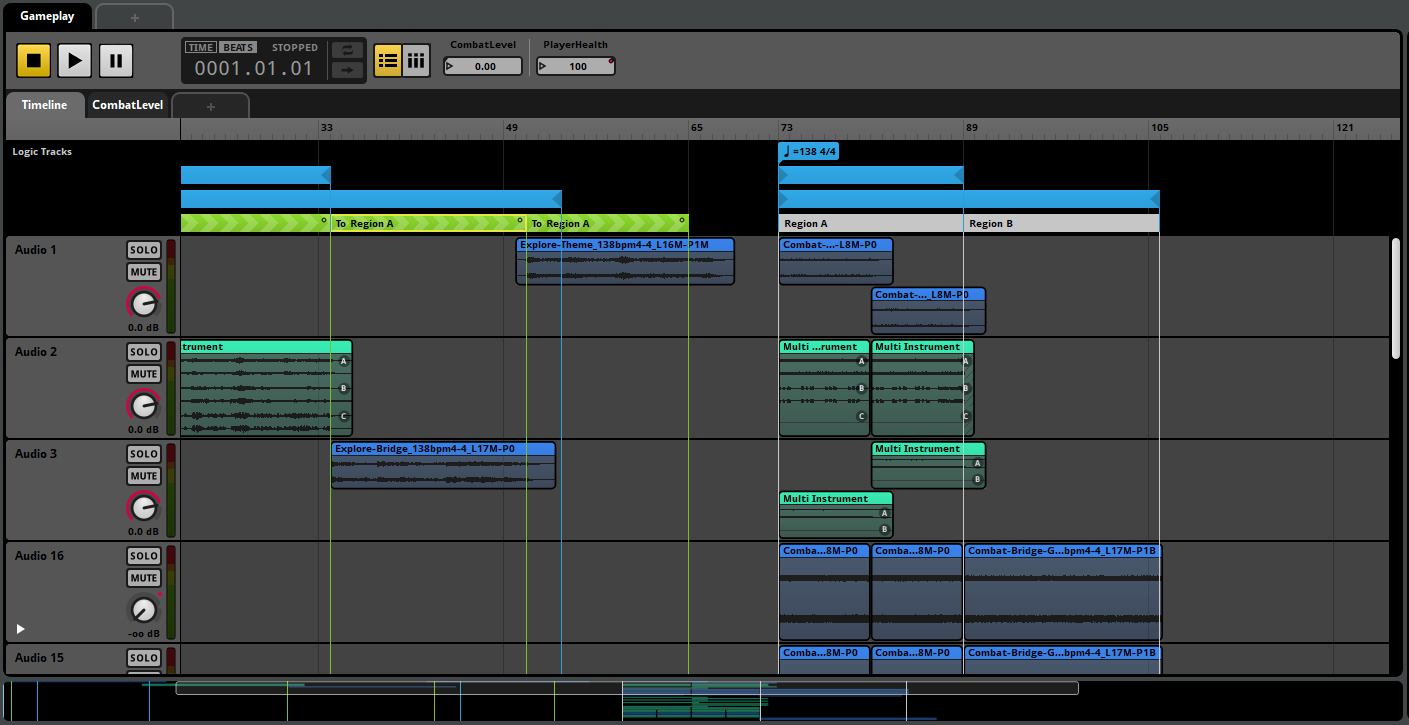
Task: Select the lower Multi Instrument on Audio 3
Action: (836, 515)
